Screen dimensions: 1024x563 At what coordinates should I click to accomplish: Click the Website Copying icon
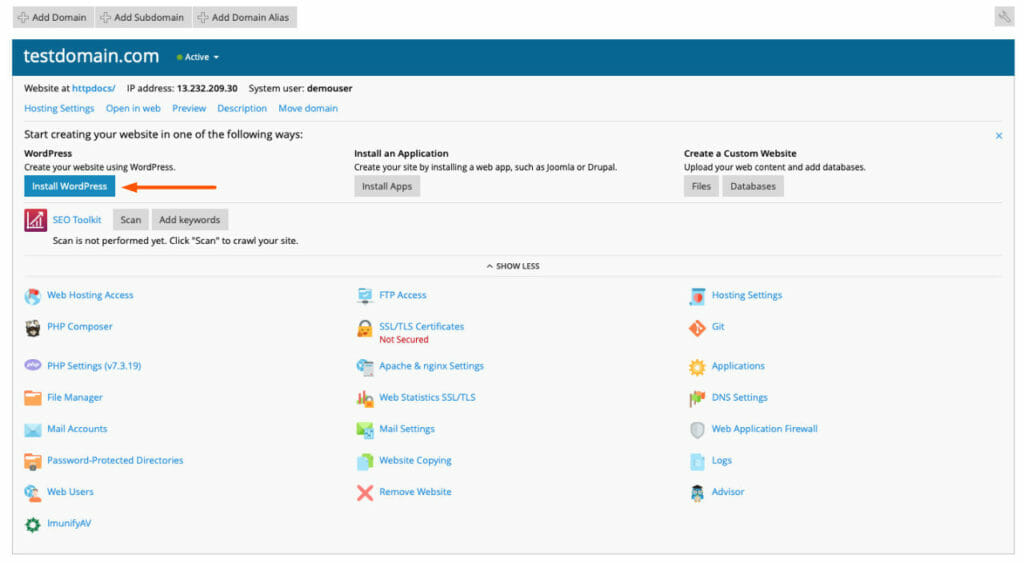click(x=365, y=461)
